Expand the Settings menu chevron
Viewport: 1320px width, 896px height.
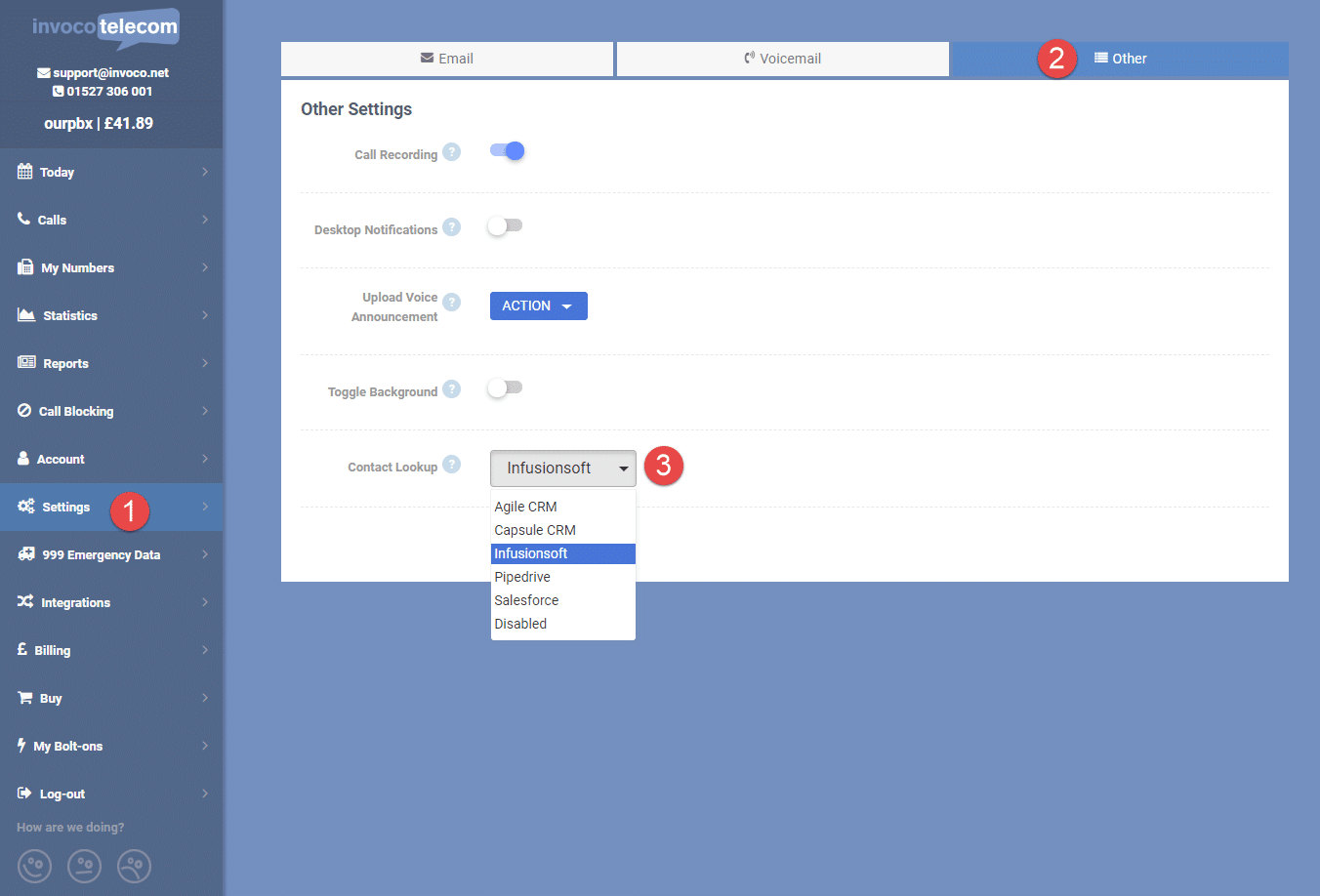click(205, 507)
